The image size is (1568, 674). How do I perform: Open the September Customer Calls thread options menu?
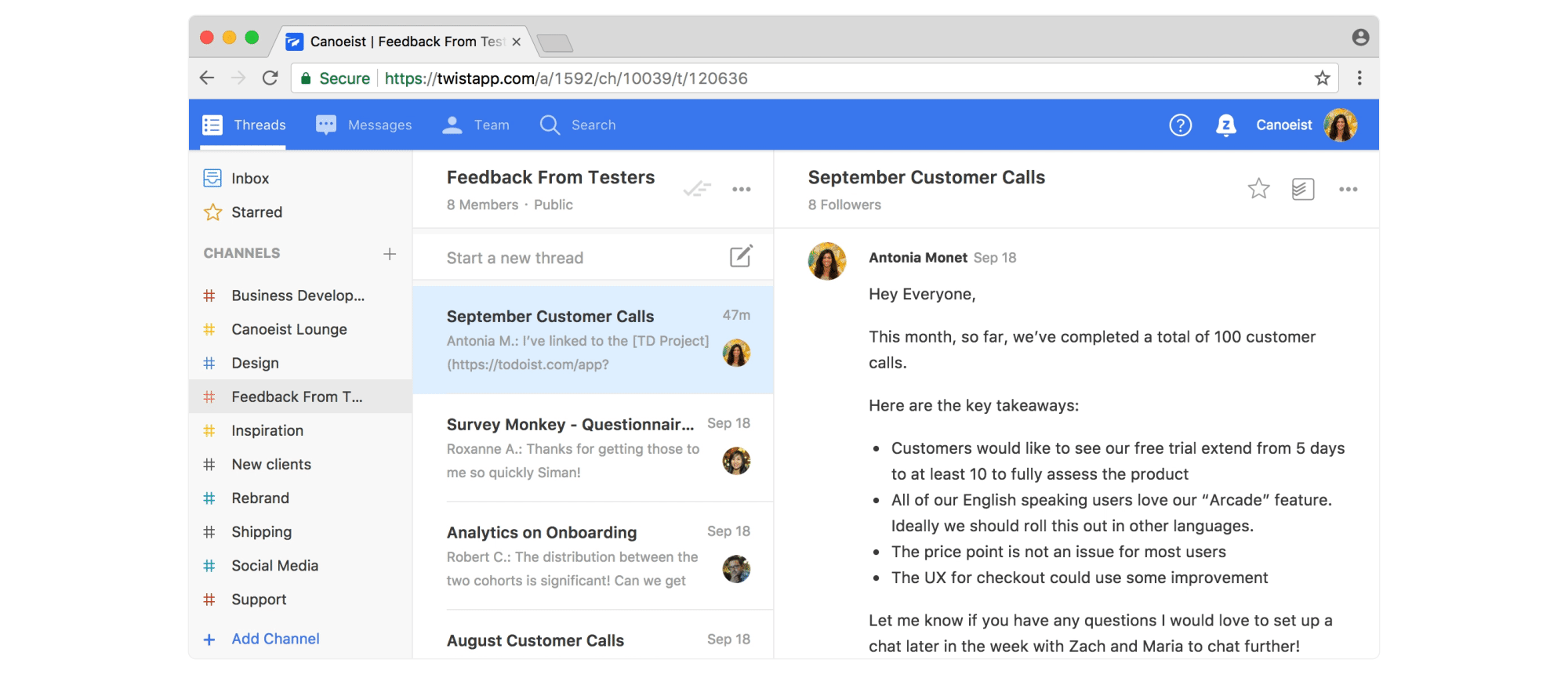(x=1348, y=189)
